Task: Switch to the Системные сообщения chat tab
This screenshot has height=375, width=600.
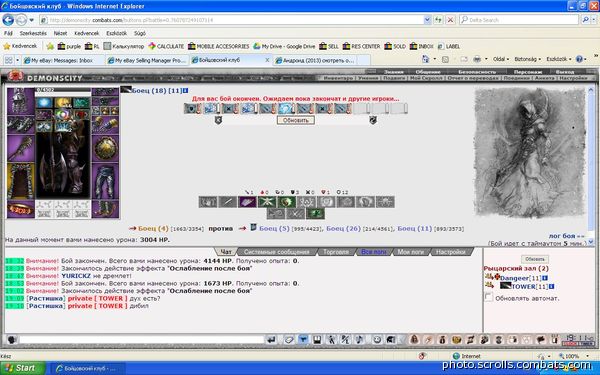Action: (x=277, y=252)
